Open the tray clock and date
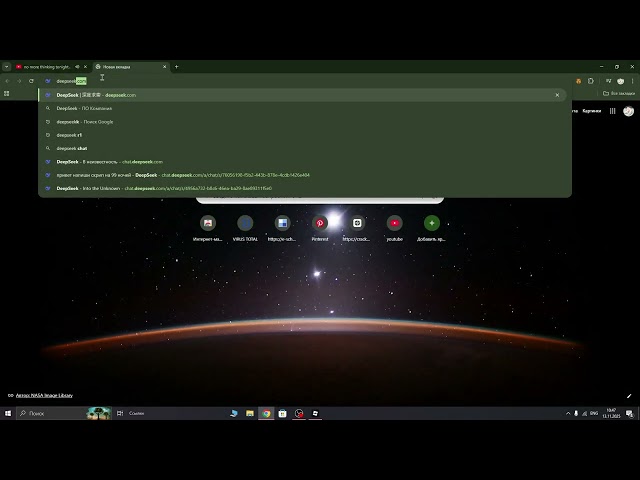This screenshot has height=480, width=640. (611, 413)
